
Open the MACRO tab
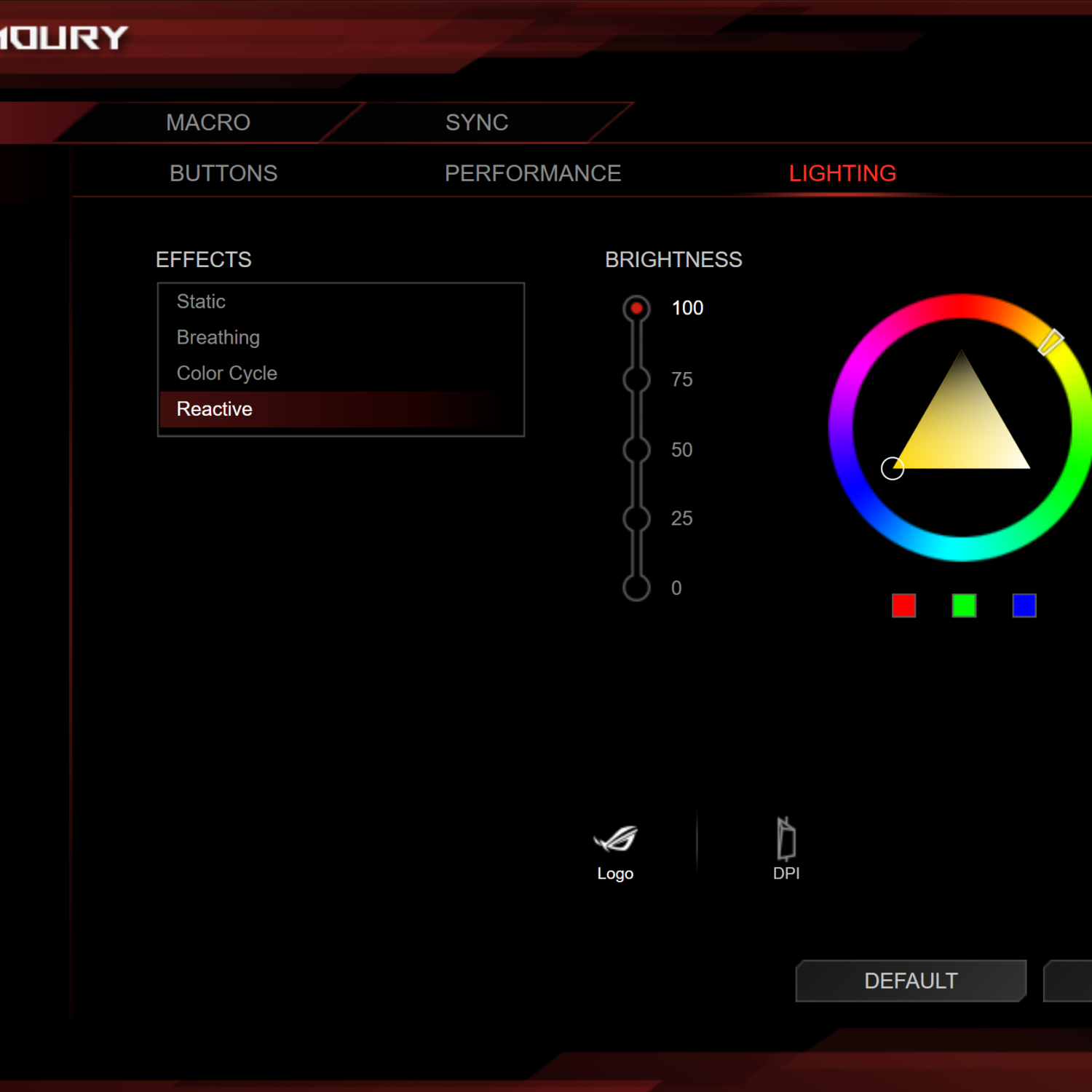208,122
